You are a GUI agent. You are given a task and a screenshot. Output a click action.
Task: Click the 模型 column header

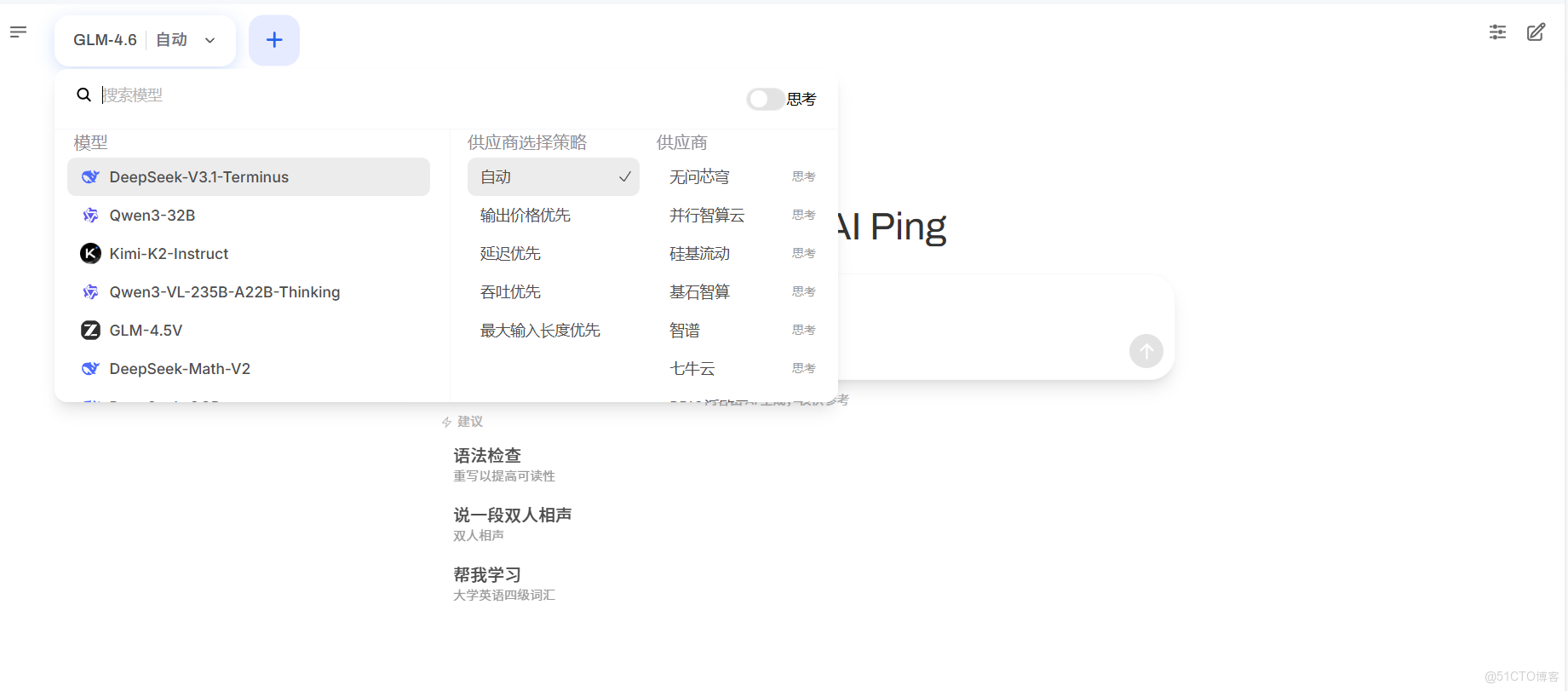(x=91, y=142)
